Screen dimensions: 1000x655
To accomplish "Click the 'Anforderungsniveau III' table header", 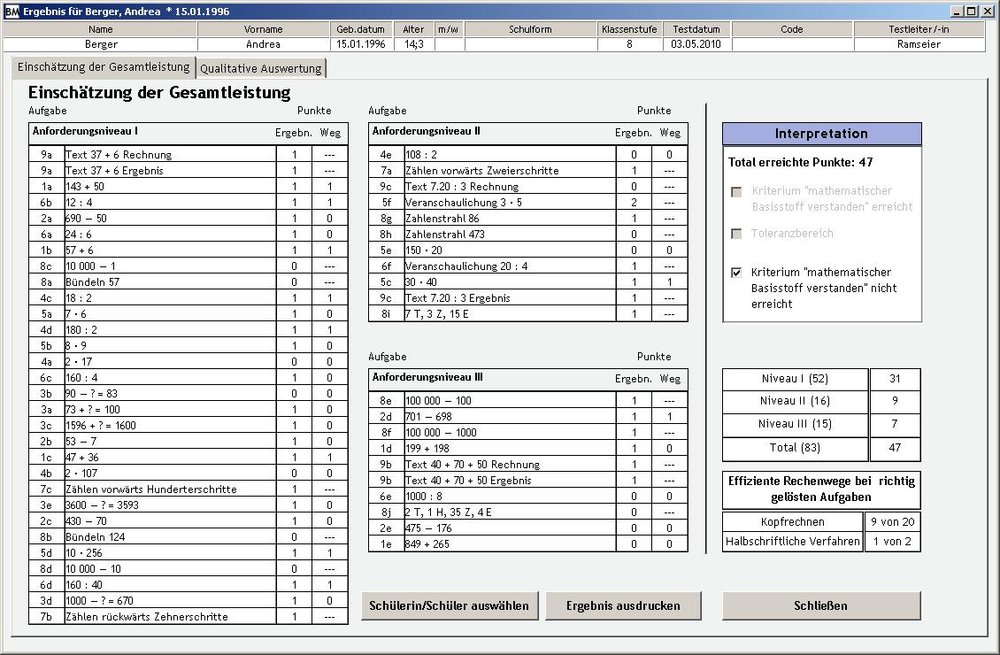I will point(528,378).
